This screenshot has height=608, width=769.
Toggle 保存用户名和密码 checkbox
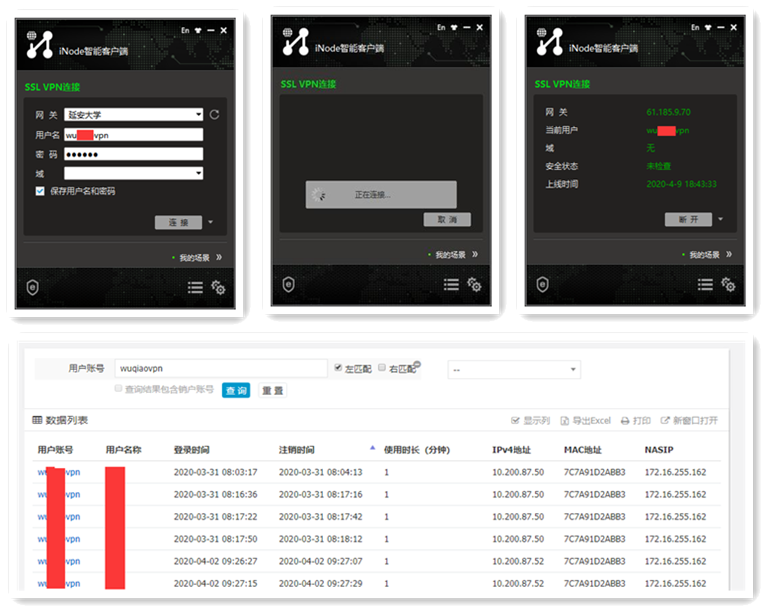click(x=40, y=191)
